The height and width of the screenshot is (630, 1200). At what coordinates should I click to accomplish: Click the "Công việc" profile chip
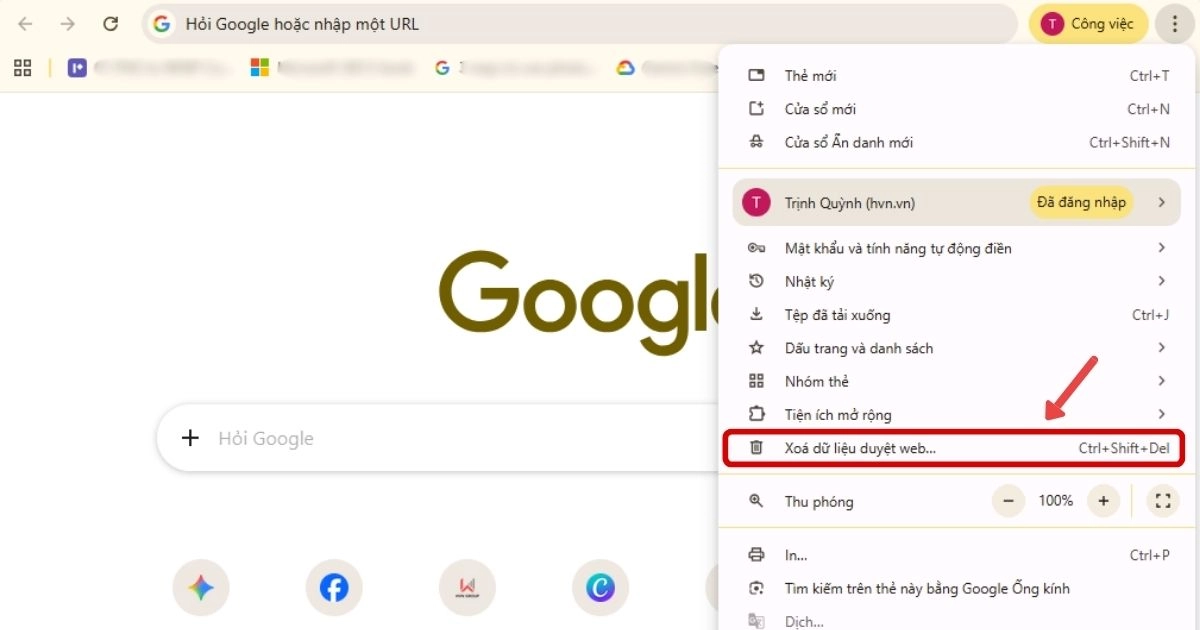(1088, 24)
